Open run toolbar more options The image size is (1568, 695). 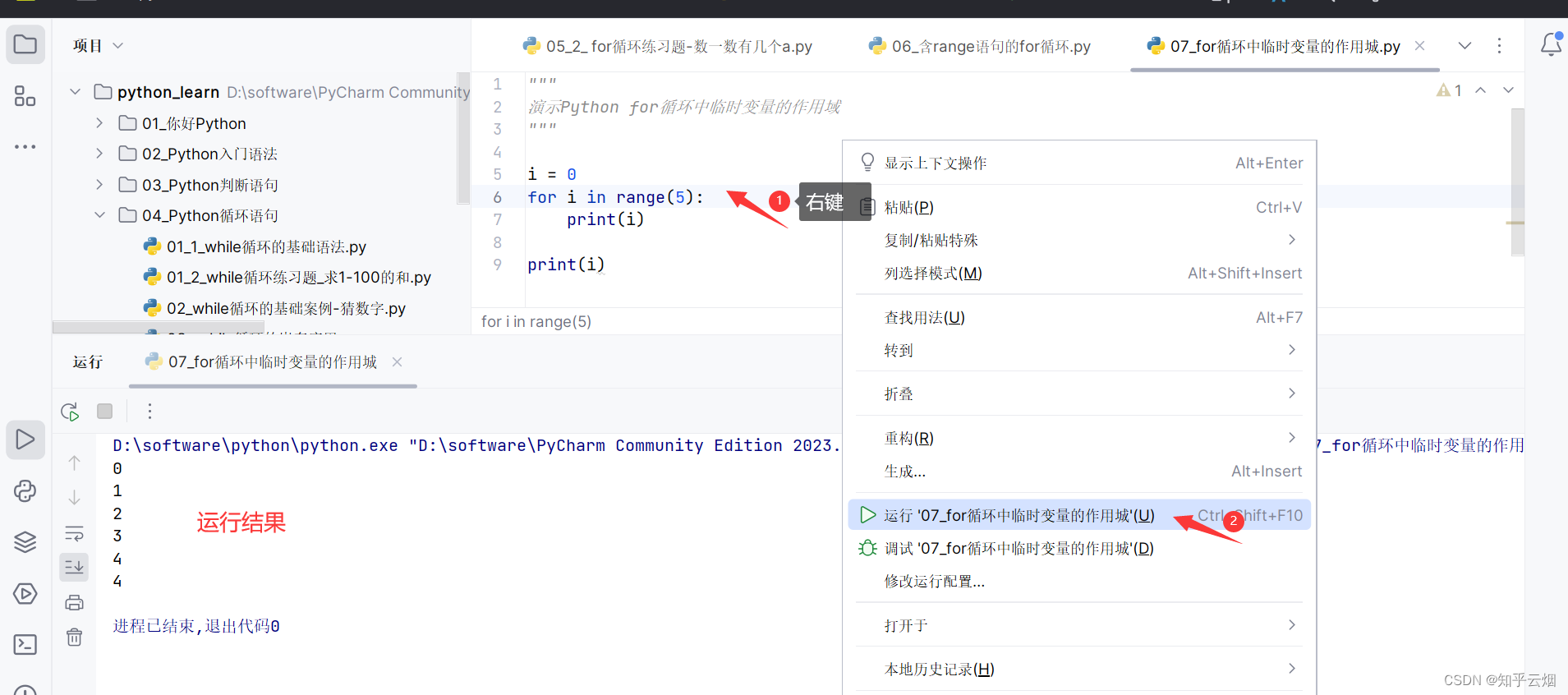coord(149,411)
